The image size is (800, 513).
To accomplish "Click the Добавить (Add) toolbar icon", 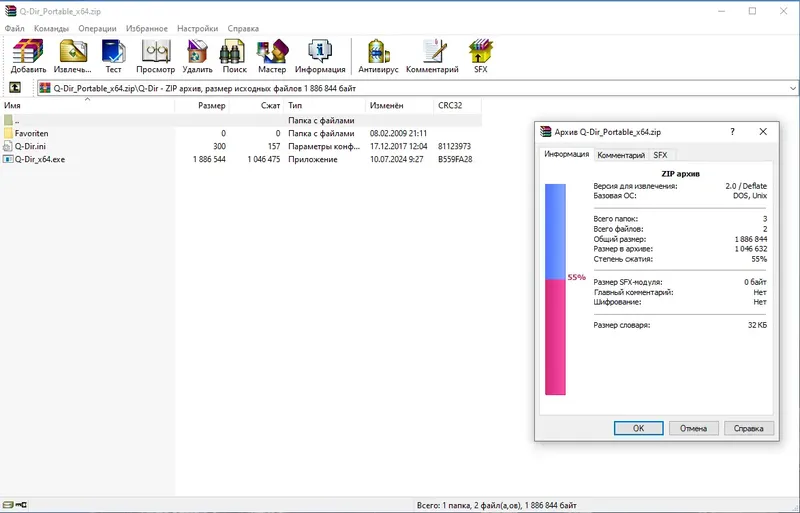I will pos(28,56).
